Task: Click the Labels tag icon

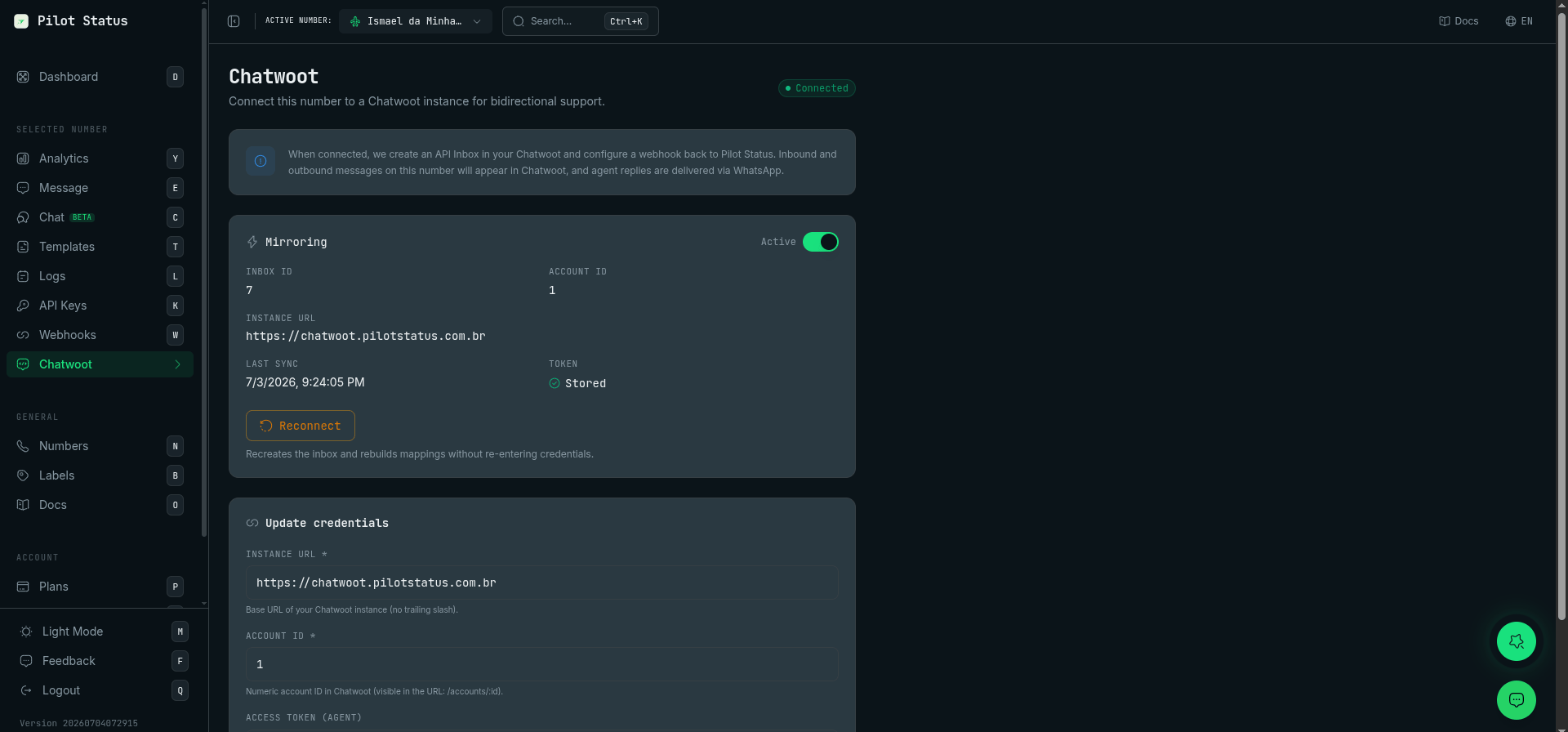Action: [x=23, y=475]
